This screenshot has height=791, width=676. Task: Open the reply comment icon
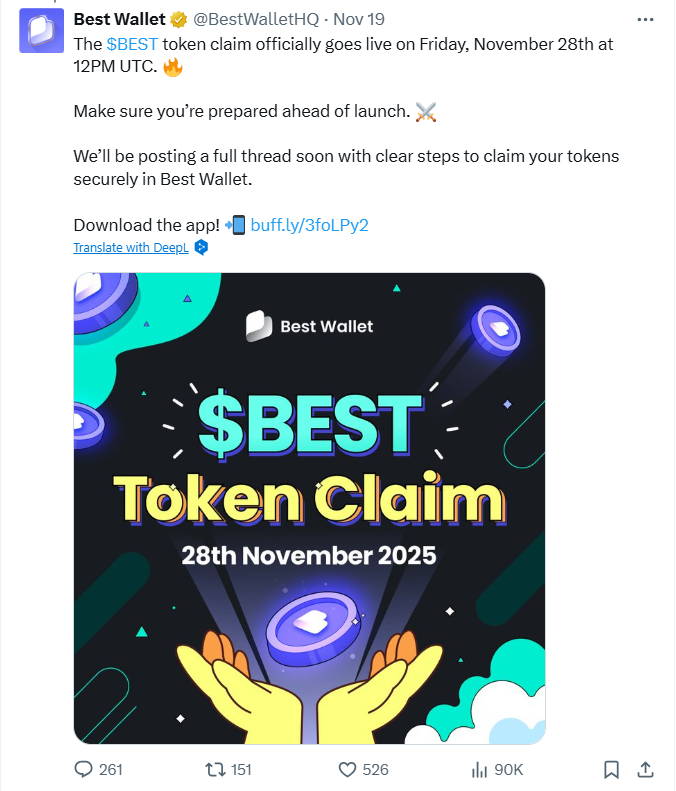tap(84, 769)
